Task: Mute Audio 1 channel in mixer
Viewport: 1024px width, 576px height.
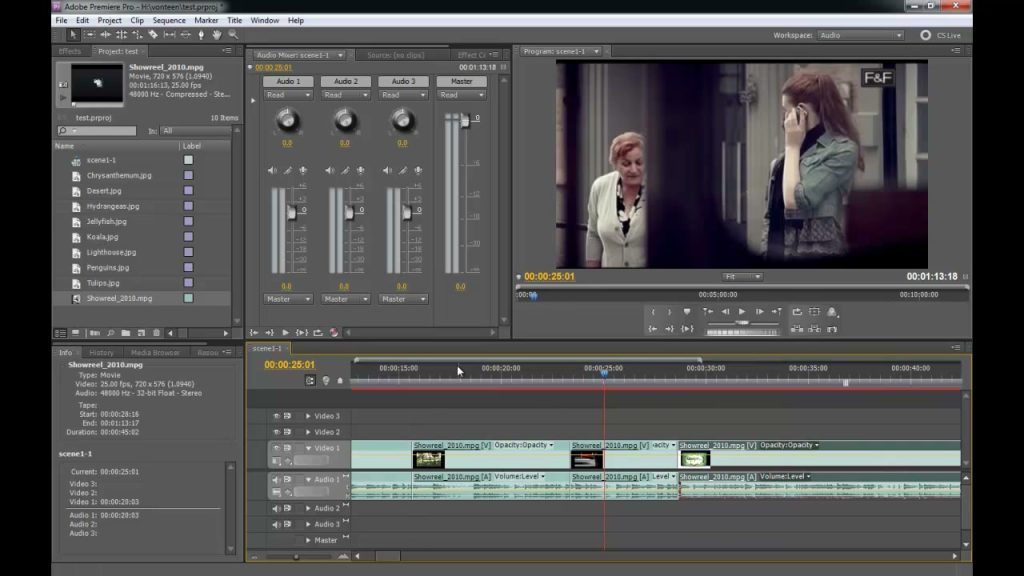Action: click(272, 170)
